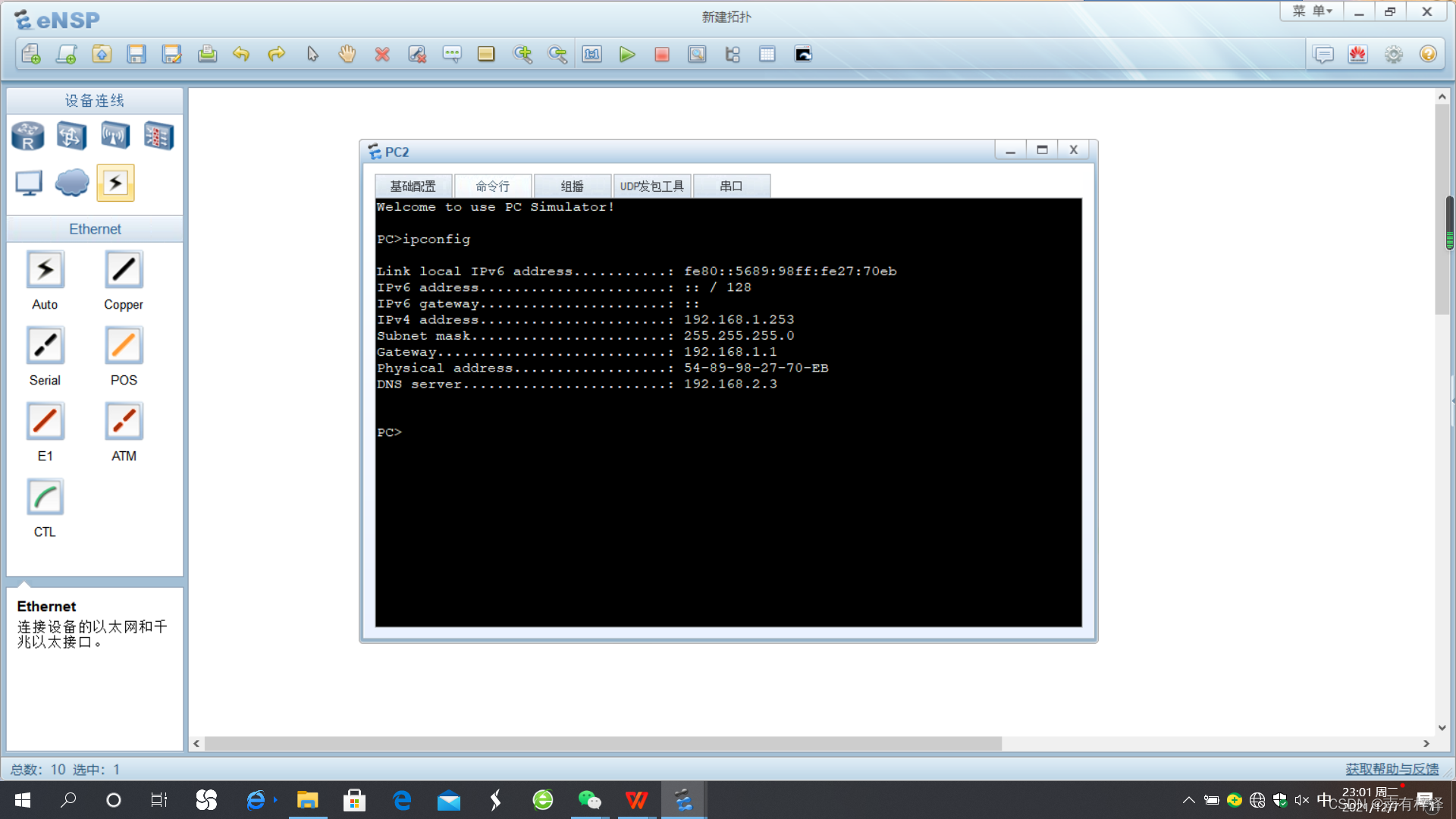Open the UDP发包工具 tab

point(651,186)
